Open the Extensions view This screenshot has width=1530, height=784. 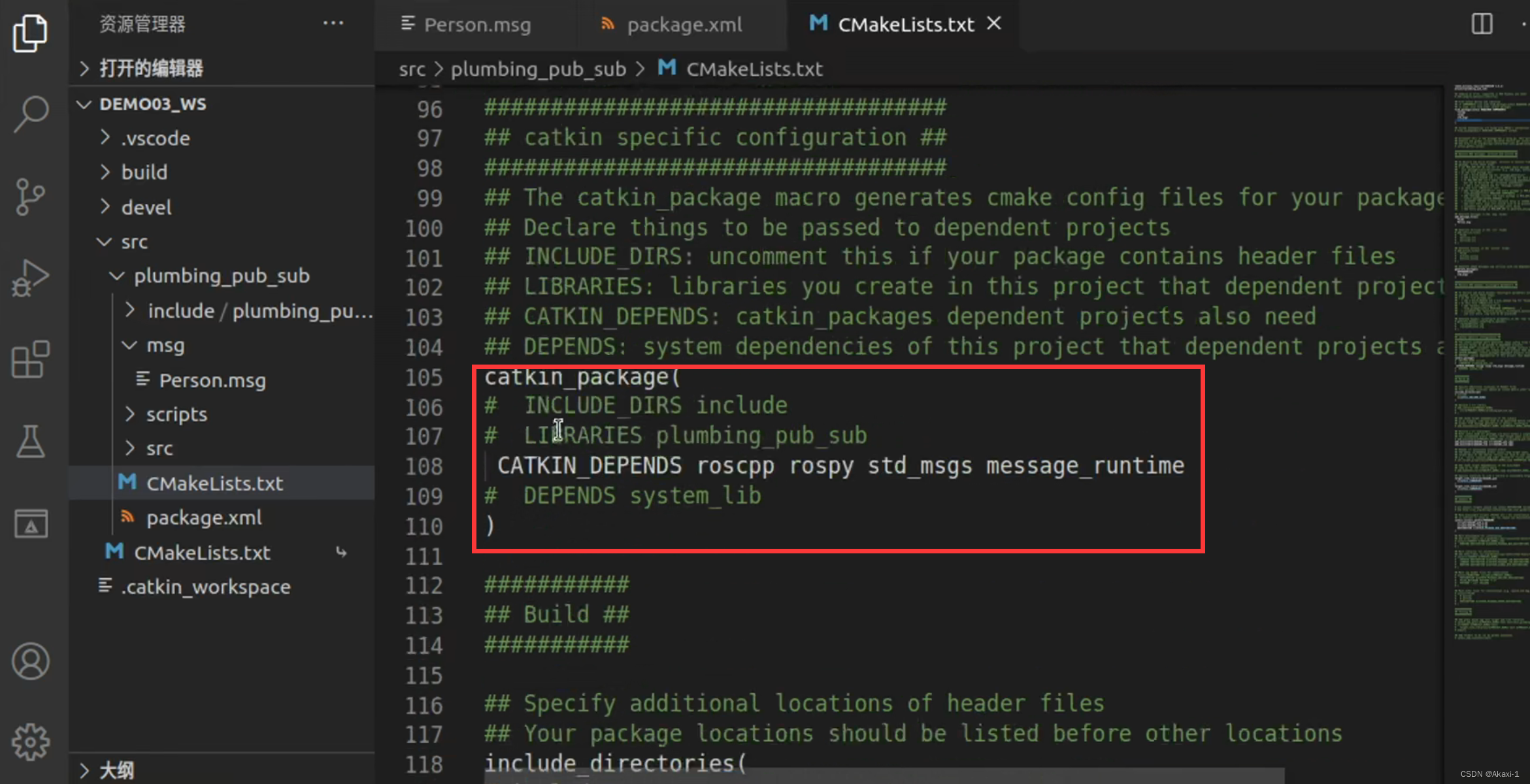coord(30,359)
